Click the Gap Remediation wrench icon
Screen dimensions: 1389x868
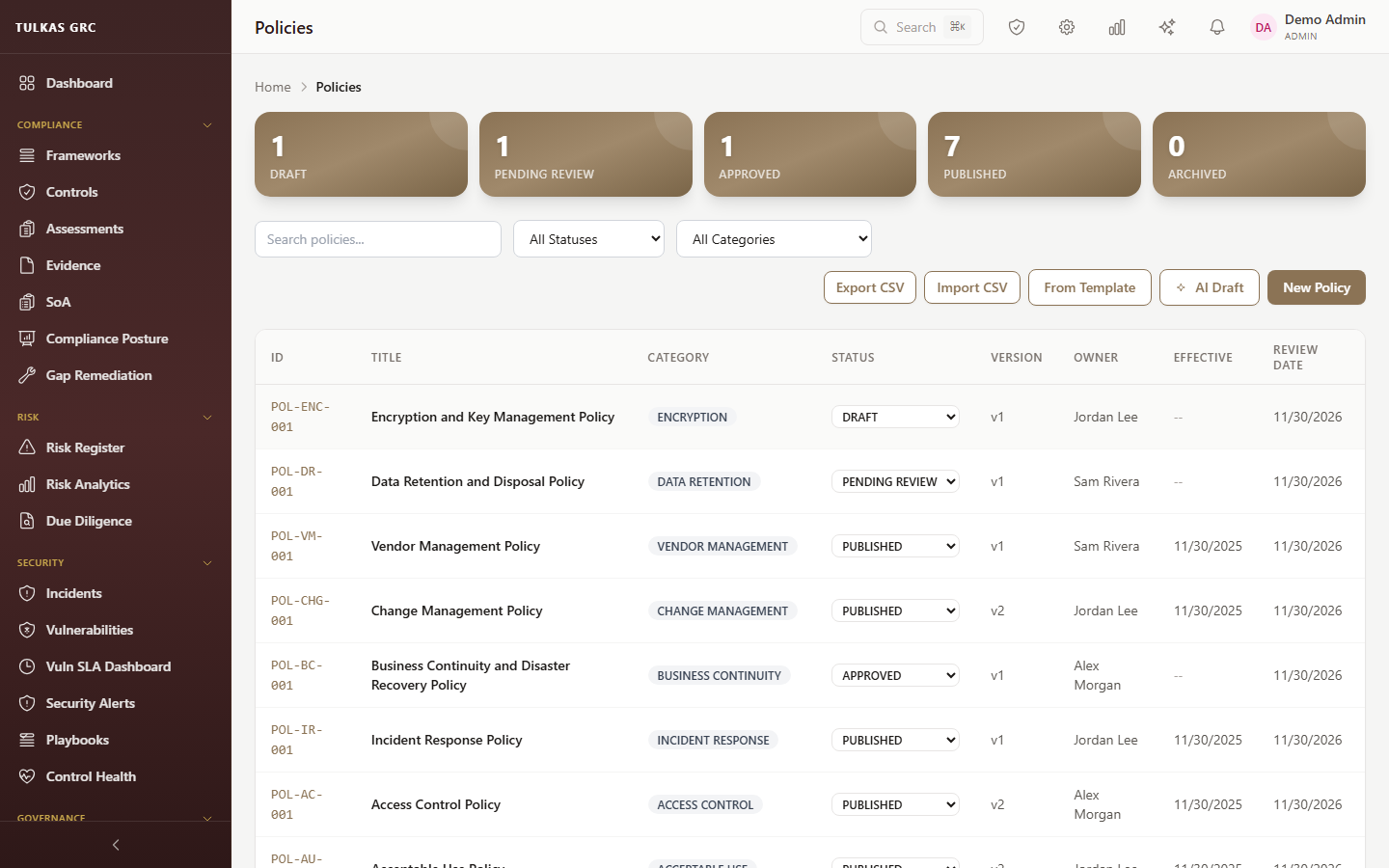(x=27, y=375)
